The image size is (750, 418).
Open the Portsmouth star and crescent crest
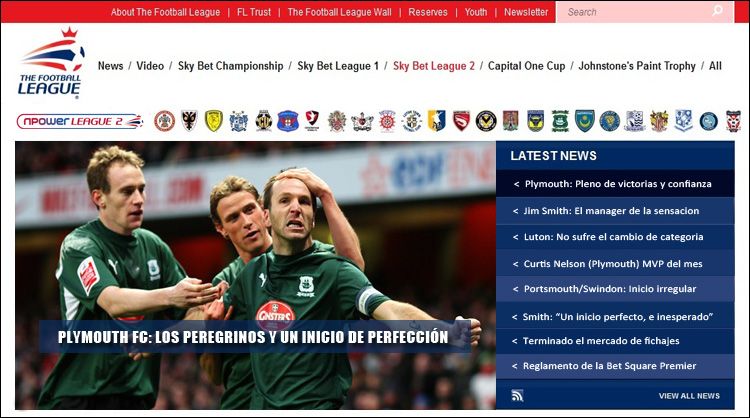(585, 121)
